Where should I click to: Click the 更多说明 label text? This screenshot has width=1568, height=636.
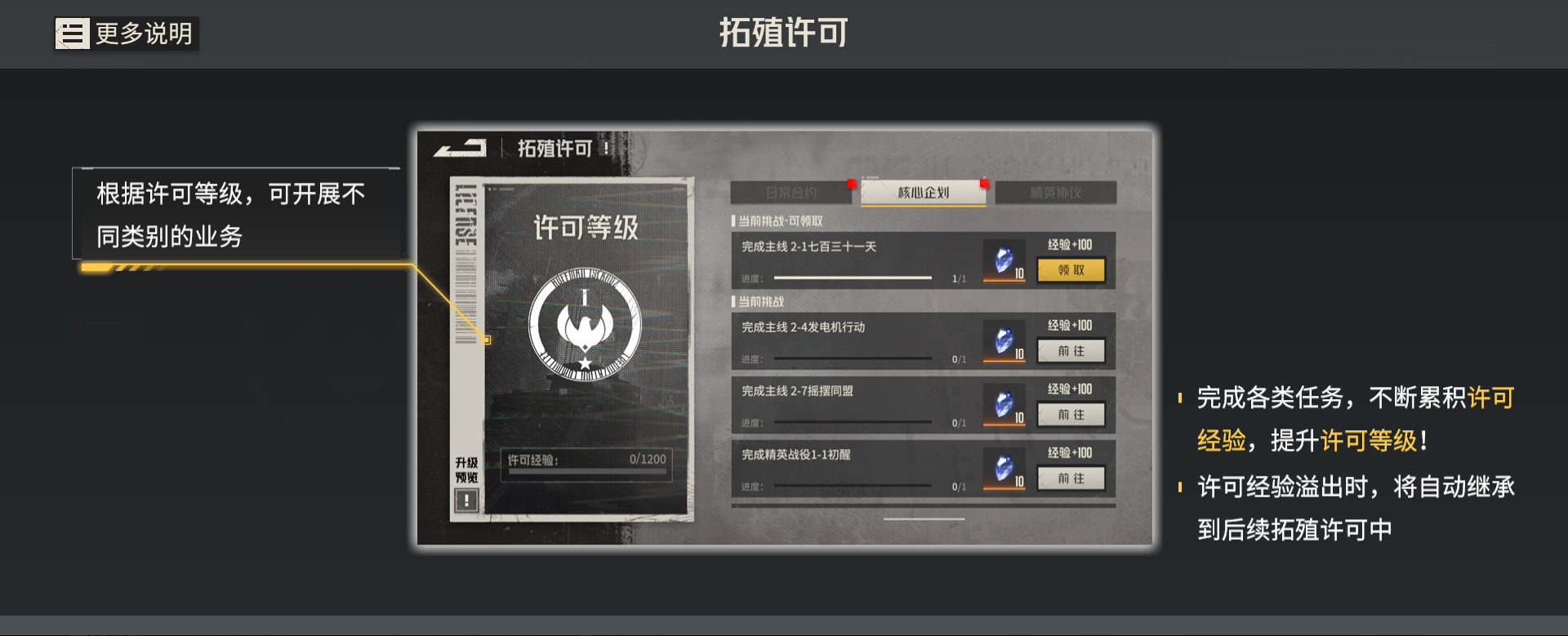(x=144, y=33)
